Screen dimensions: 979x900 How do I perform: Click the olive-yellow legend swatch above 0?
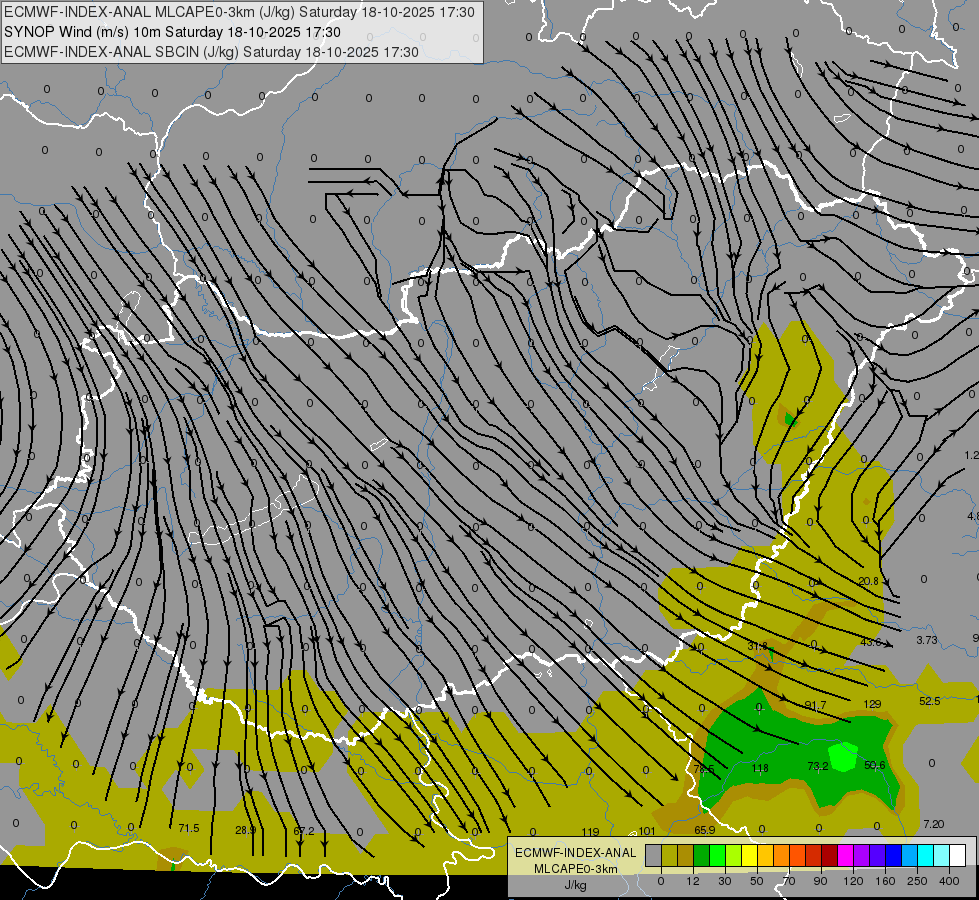click(669, 856)
